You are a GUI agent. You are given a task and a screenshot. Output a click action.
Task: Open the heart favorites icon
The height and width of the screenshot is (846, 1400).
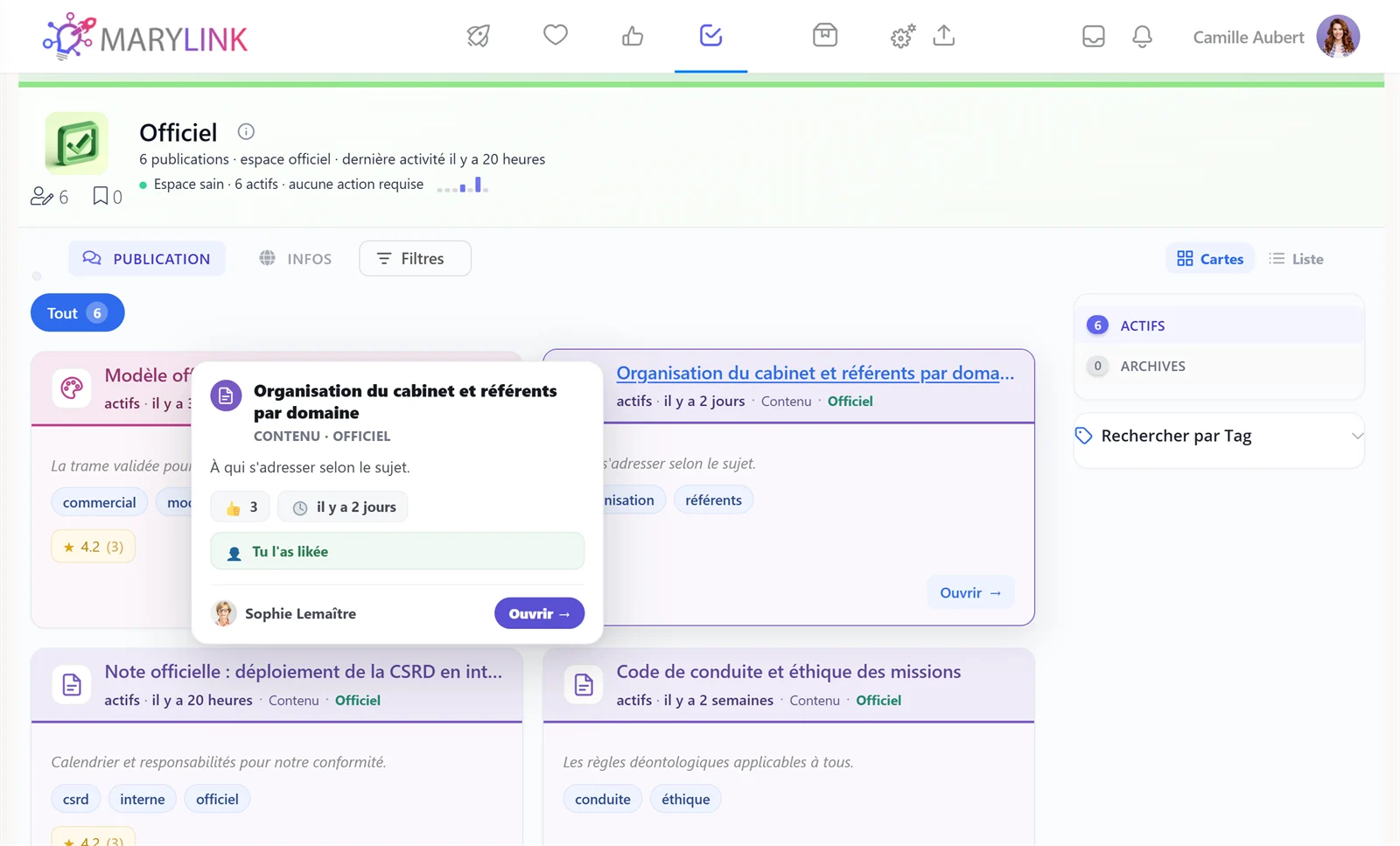point(556,35)
